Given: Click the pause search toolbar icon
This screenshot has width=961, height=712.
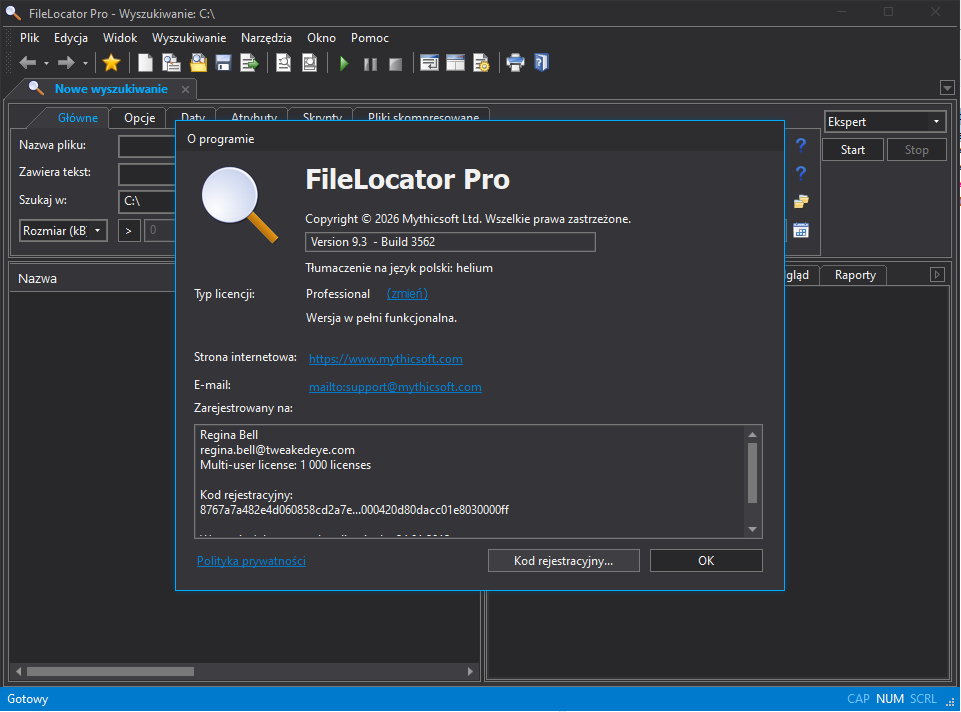Looking at the screenshot, I should click(x=370, y=64).
